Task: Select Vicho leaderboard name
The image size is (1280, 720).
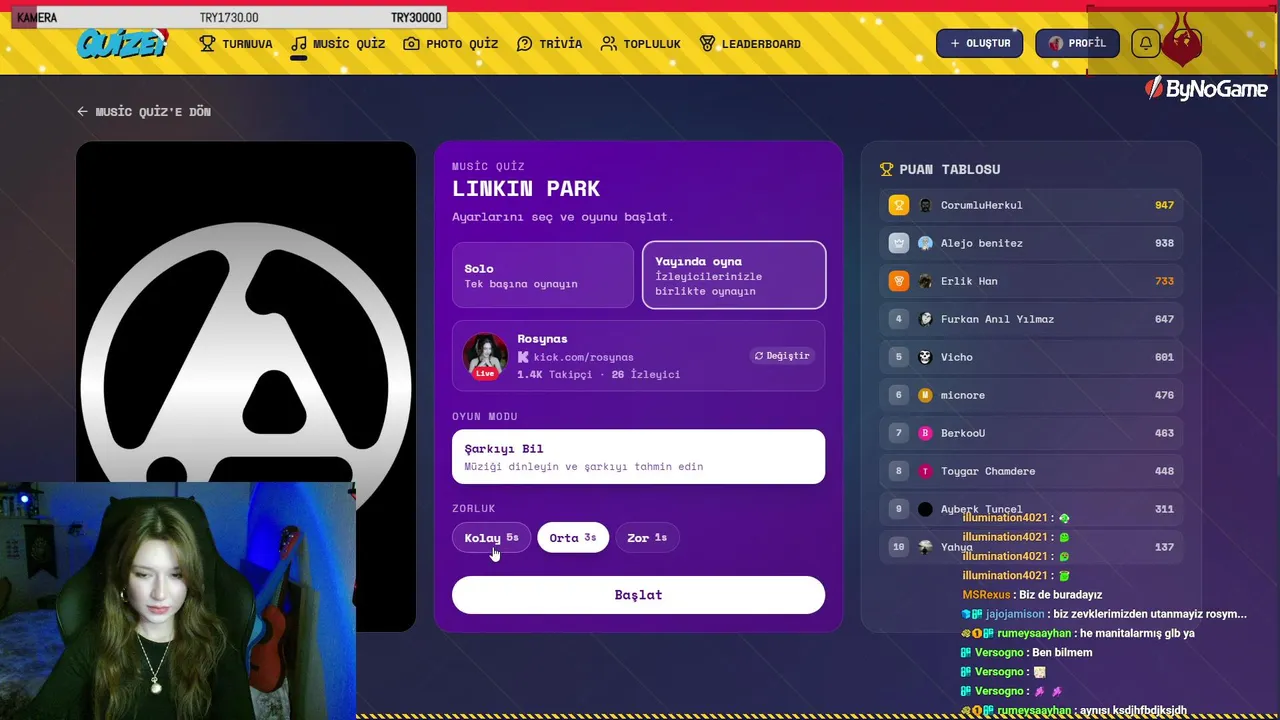Action: click(x=956, y=357)
